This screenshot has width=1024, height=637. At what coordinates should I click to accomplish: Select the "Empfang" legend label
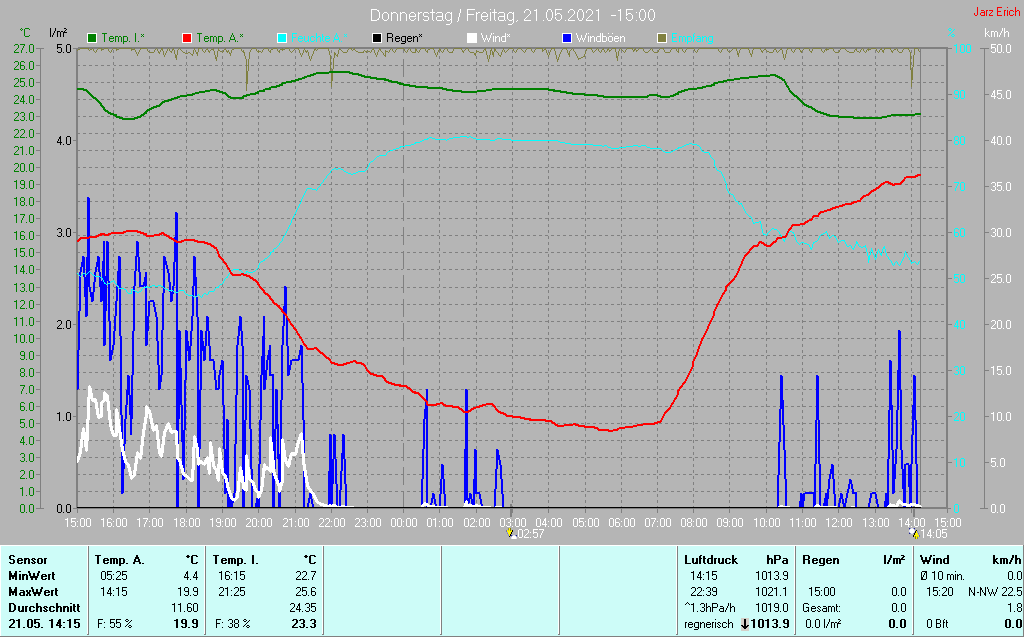click(x=692, y=38)
